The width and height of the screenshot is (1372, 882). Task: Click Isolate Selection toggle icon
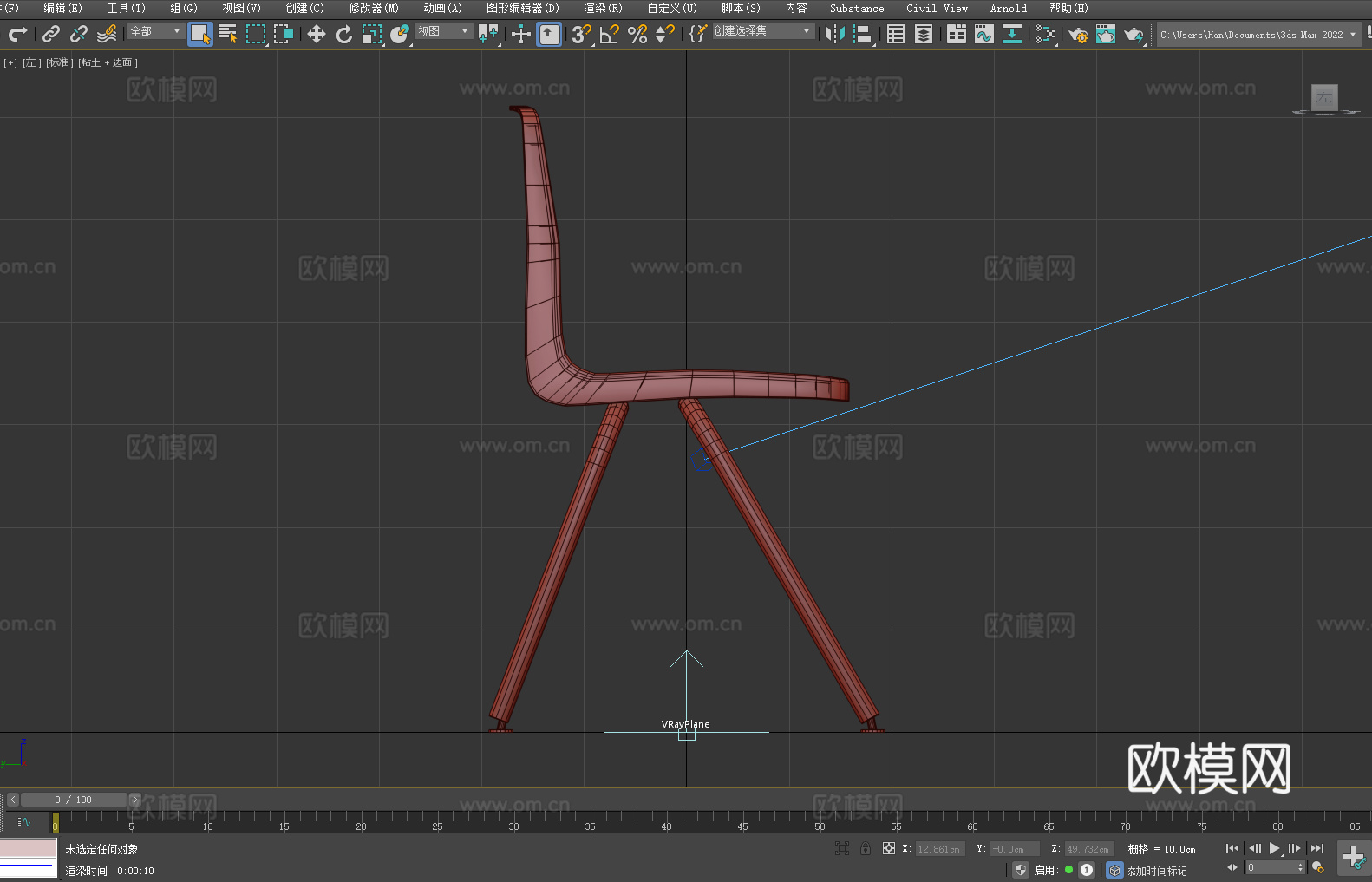coord(841,848)
